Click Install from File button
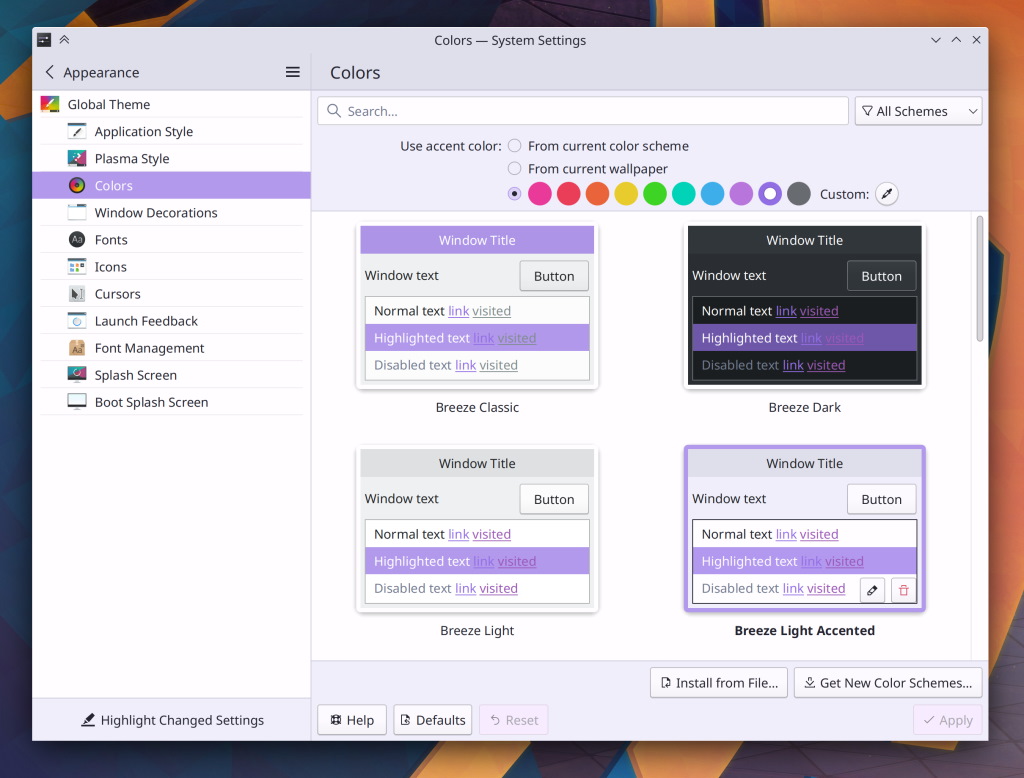 [x=718, y=683]
